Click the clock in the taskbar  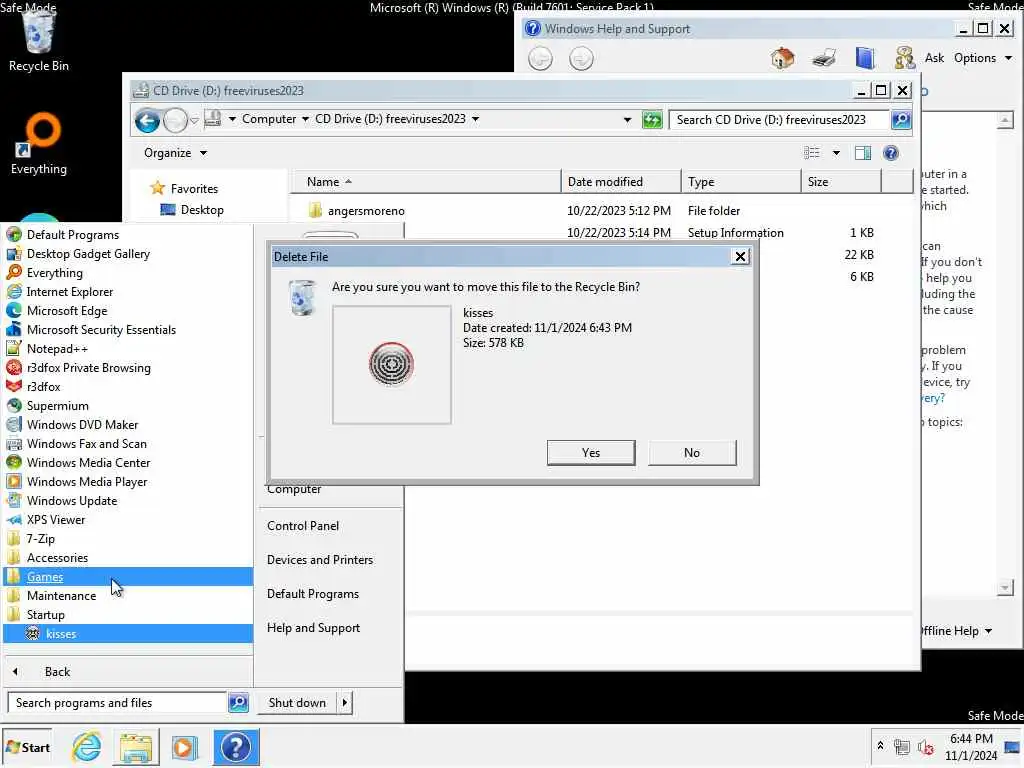[x=971, y=747]
